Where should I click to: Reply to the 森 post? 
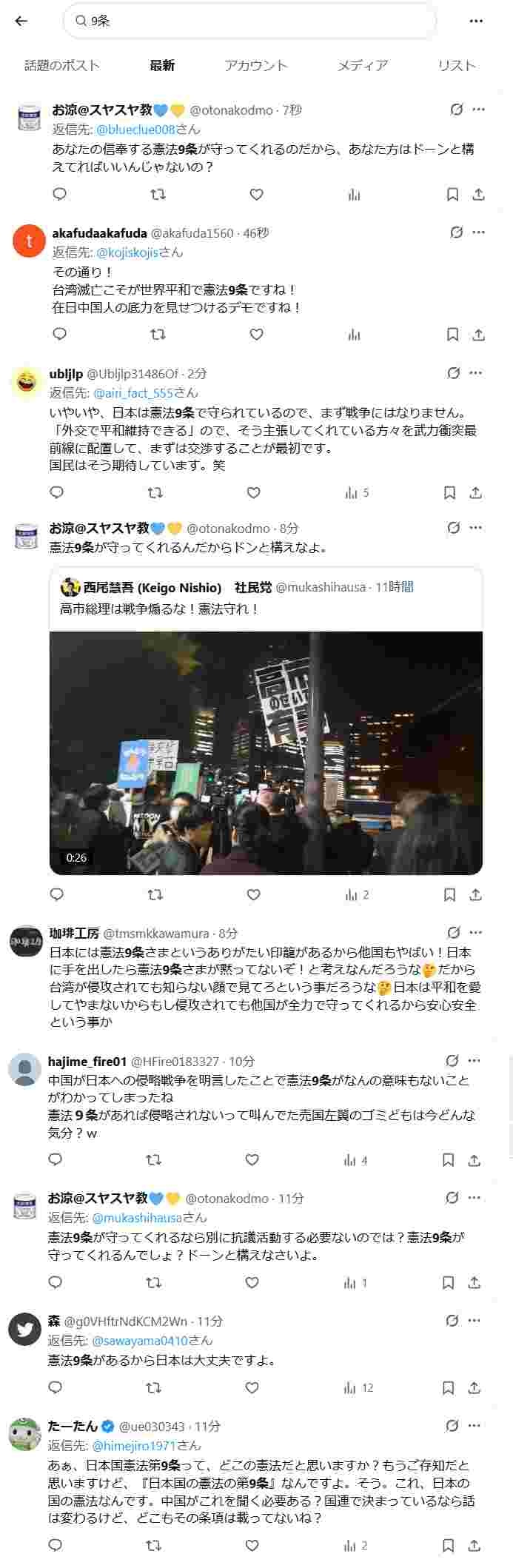tap(56, 1387)
